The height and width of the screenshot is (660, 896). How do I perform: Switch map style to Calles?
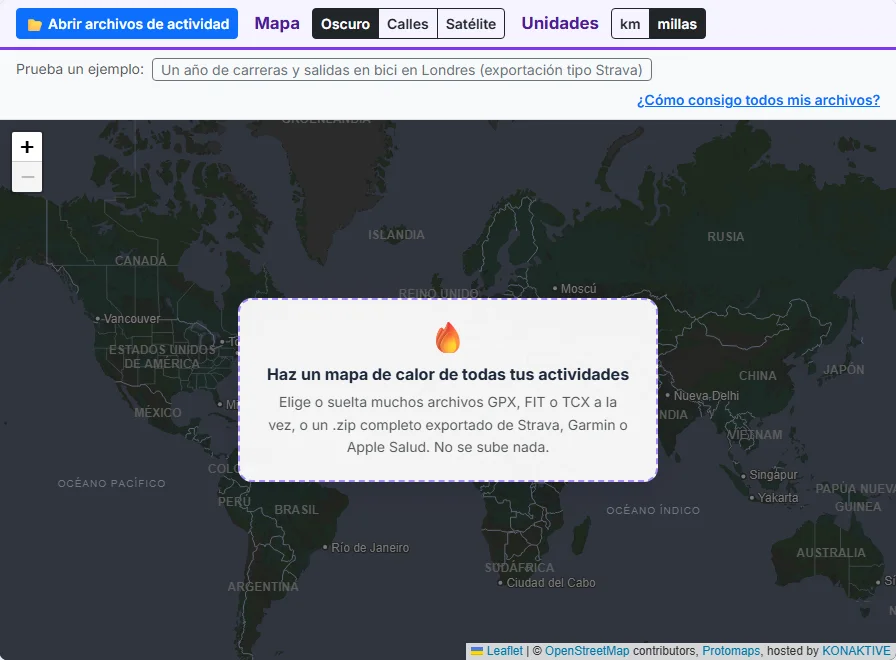407,24
